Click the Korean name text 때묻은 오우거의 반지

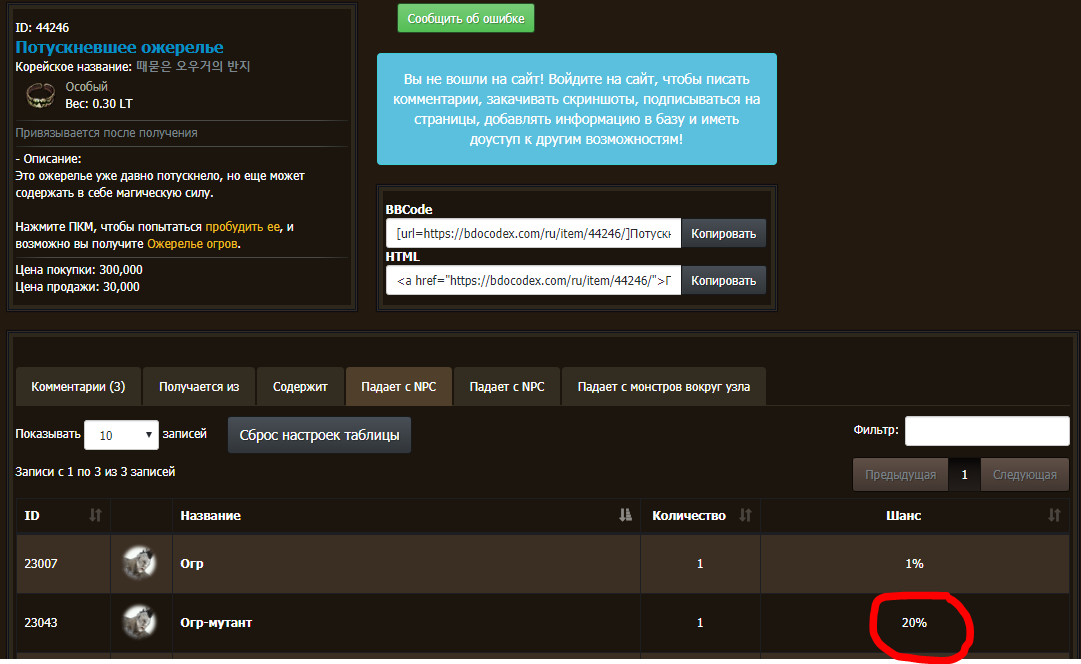click(193, 66)
